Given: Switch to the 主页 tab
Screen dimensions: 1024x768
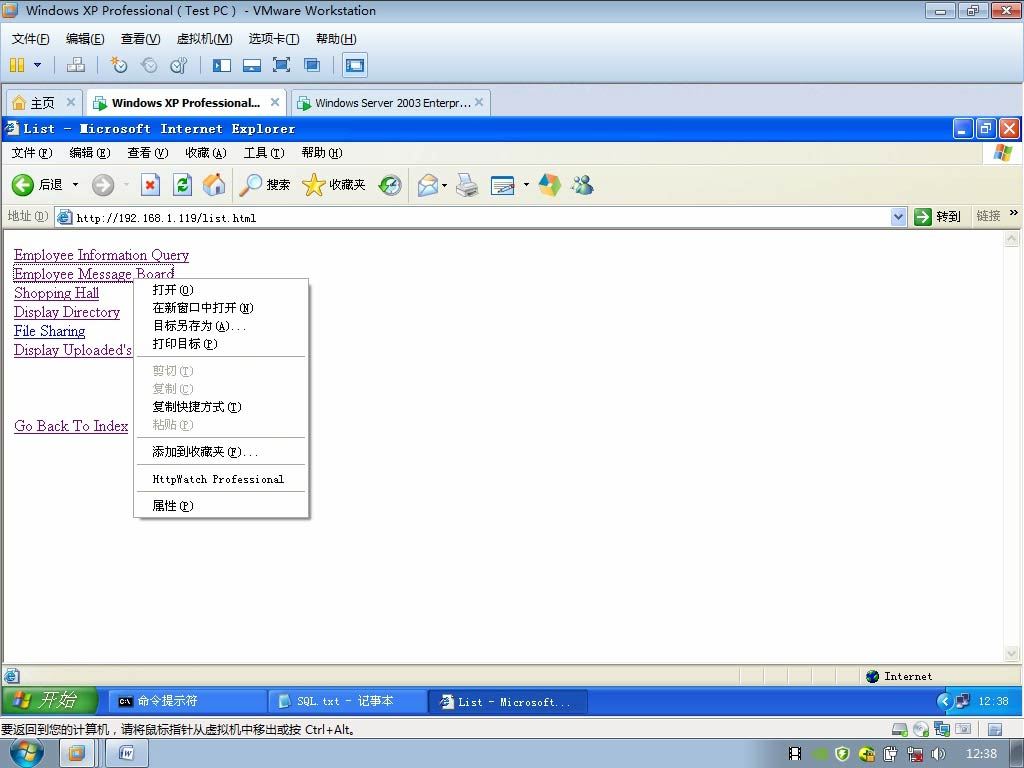Looking at the screenshot, I should coord(42,103).
